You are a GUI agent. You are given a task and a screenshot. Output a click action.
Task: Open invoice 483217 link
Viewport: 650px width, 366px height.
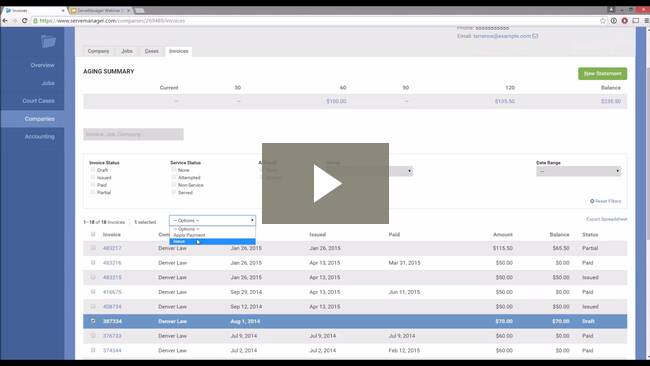click(112, 248)
